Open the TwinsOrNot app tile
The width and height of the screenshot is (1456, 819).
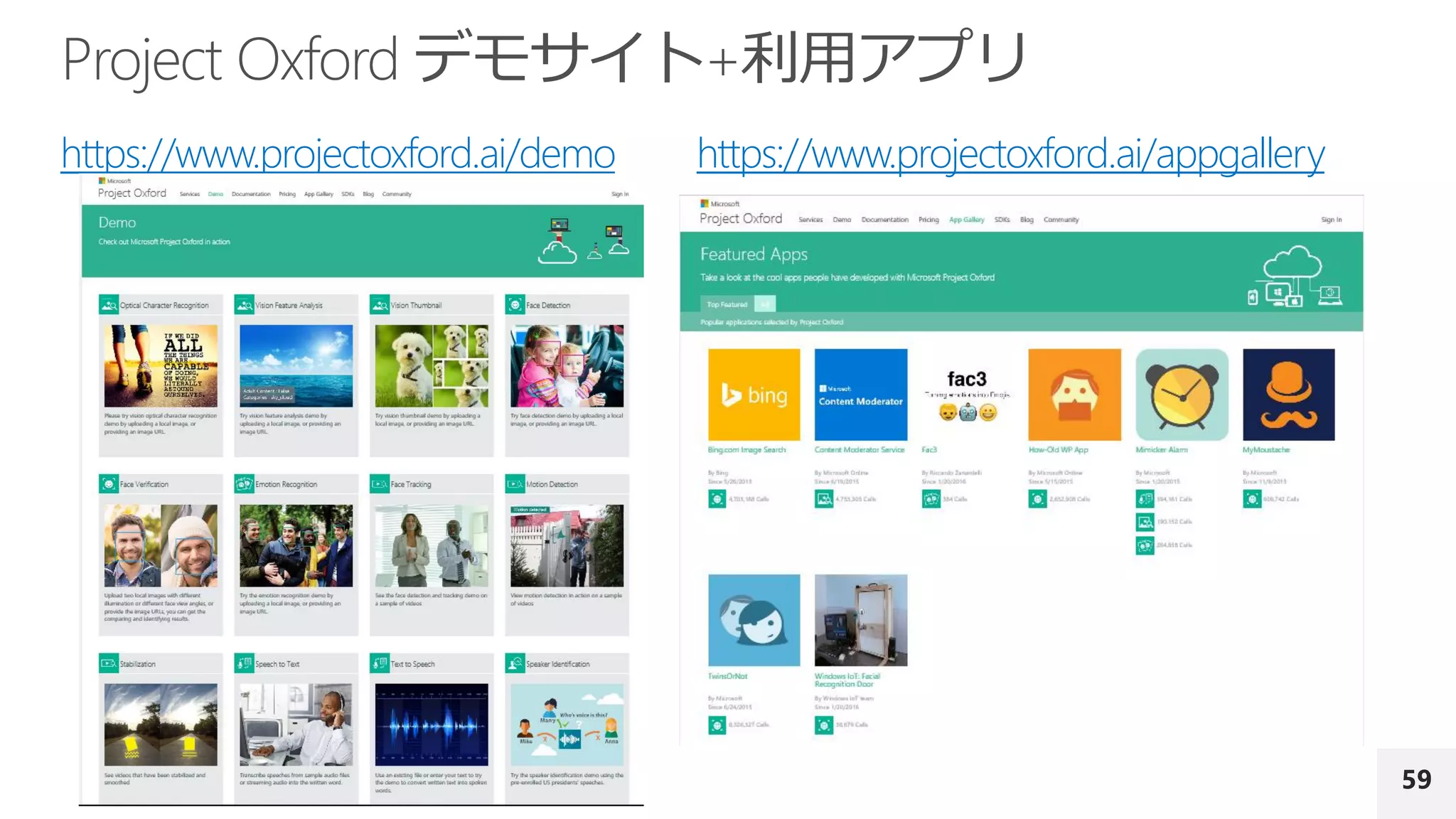coord(754,620)
